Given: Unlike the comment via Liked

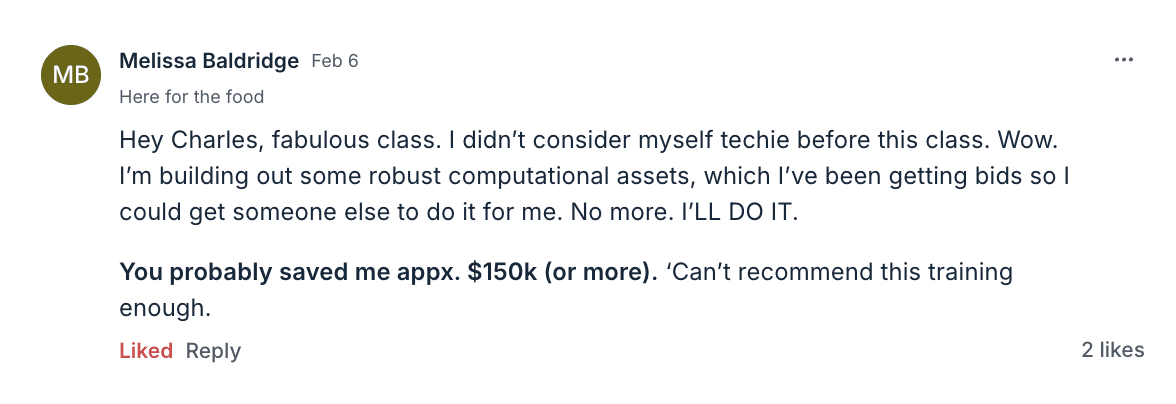Looking at the screenshot, I should click(146, 351).
